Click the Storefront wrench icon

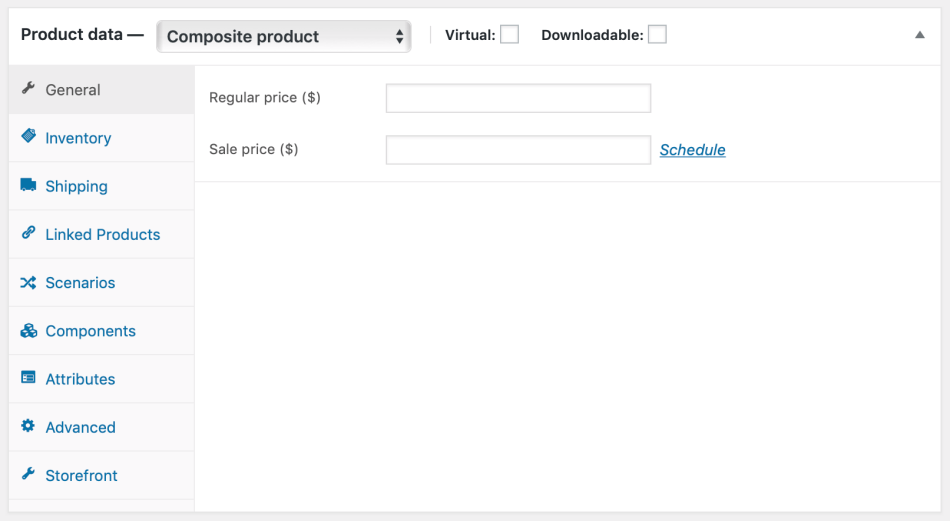pyautogui.click(x=28, y=474)
